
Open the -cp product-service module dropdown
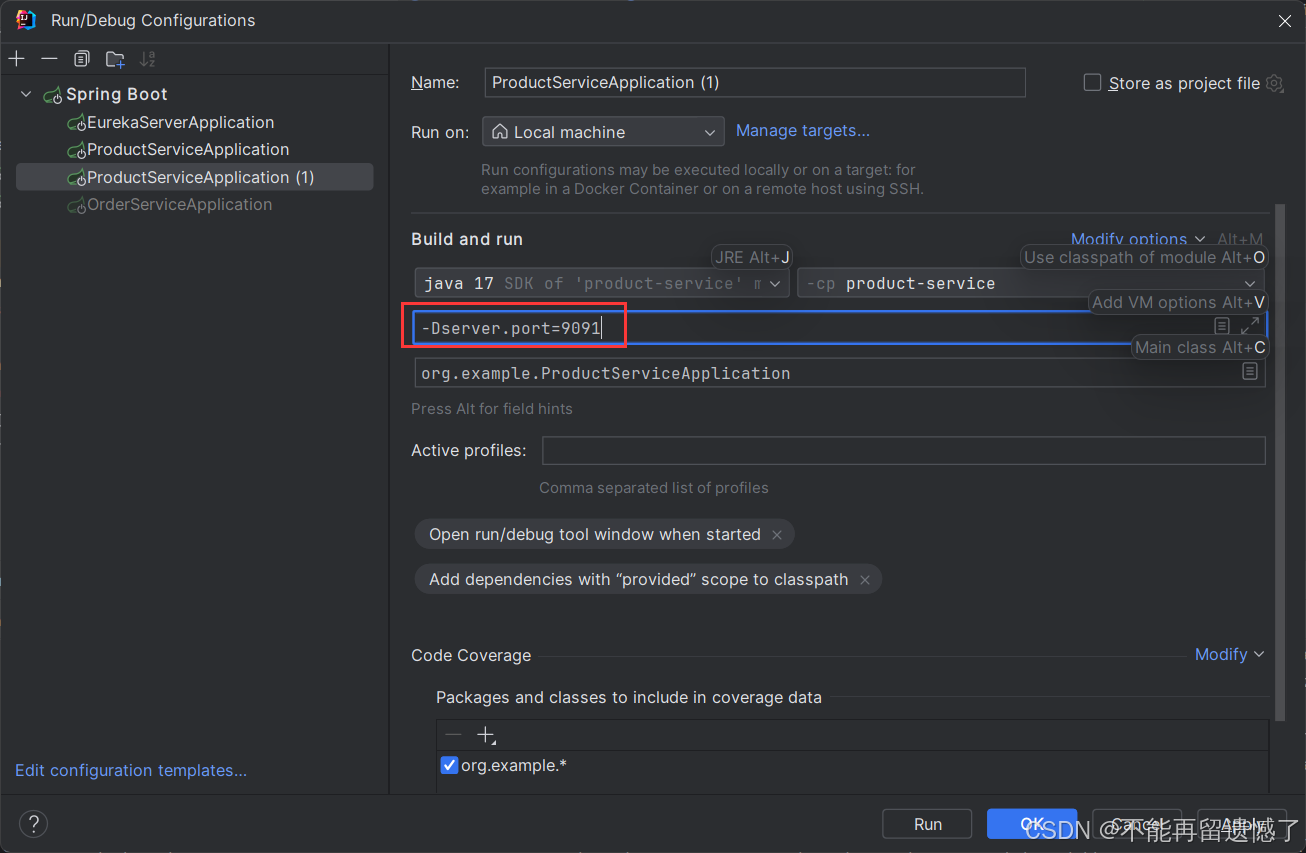[x=1030, y=283]
